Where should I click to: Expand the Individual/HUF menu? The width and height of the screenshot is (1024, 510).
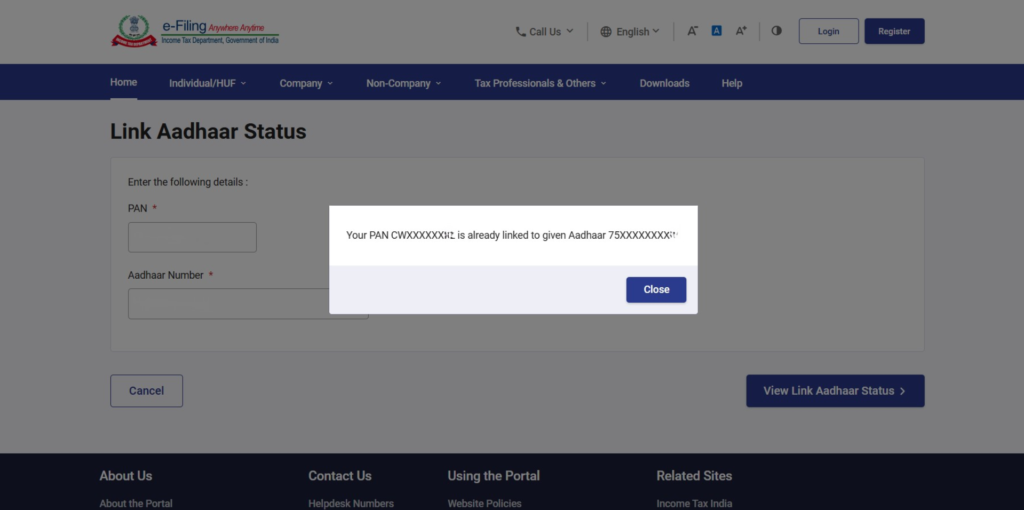(208, 83)
